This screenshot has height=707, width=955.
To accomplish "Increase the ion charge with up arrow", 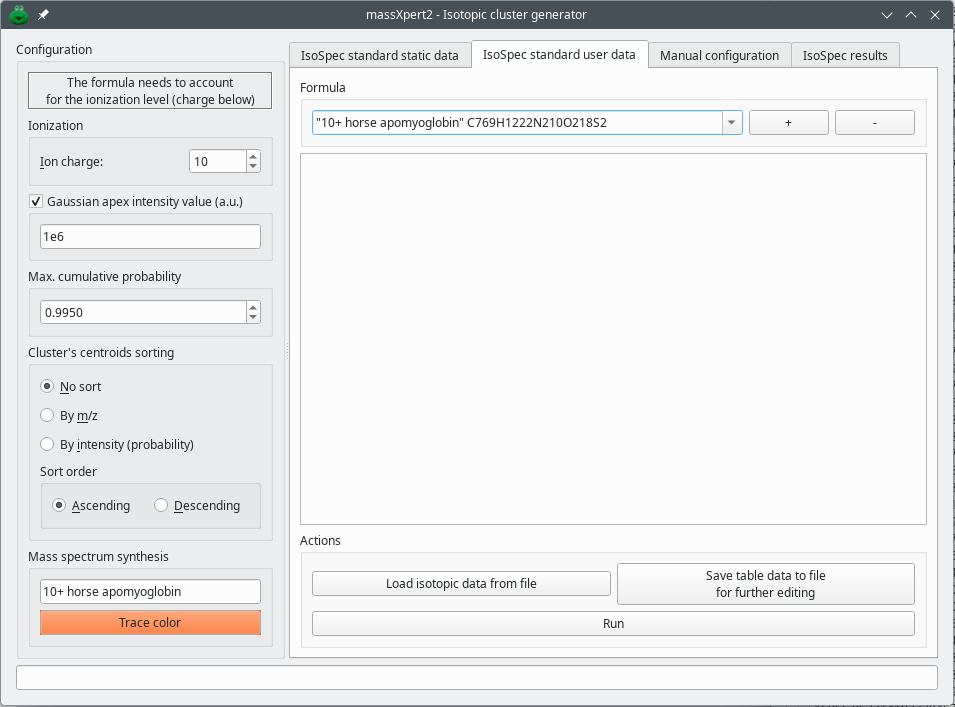I will (x=253, y=156).
